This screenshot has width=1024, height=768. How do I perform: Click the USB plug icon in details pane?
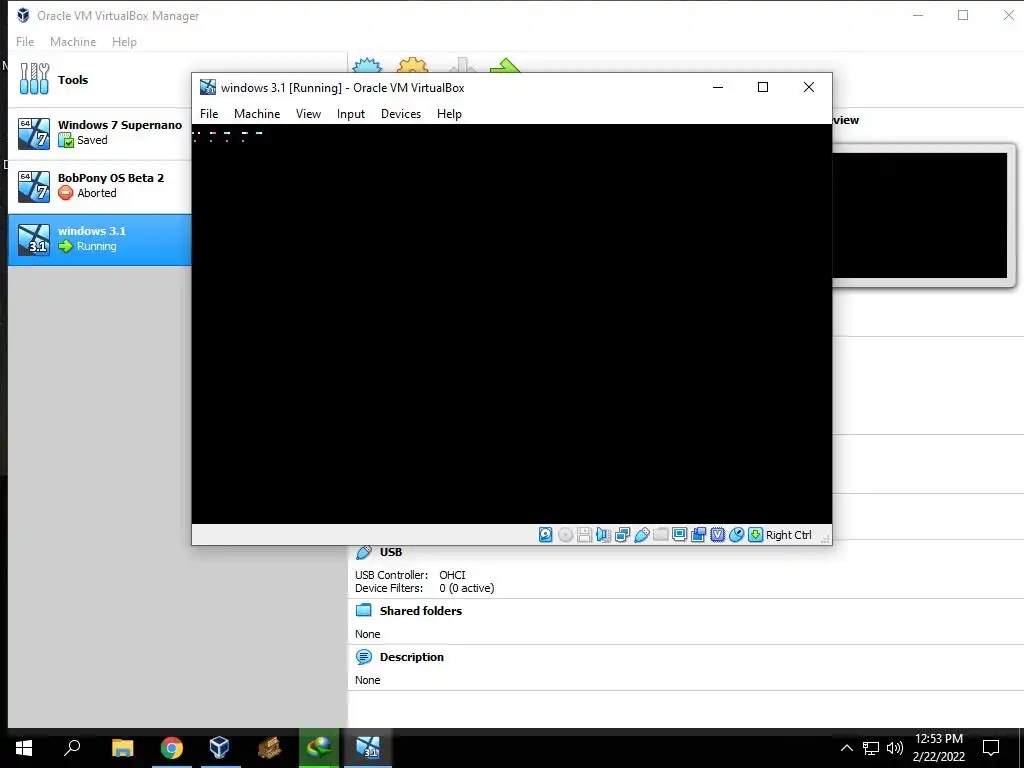(364, 552)
